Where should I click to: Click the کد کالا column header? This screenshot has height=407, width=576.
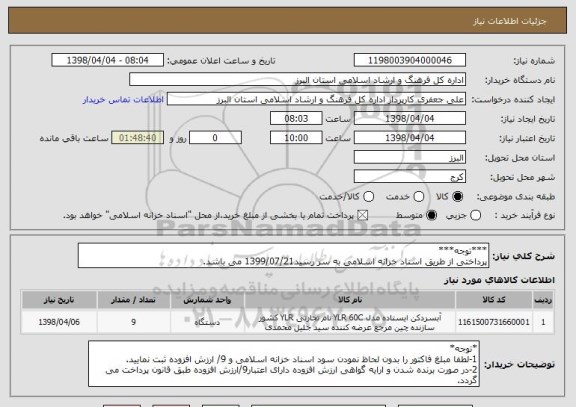pyautogui.click(x=494, y=300)
